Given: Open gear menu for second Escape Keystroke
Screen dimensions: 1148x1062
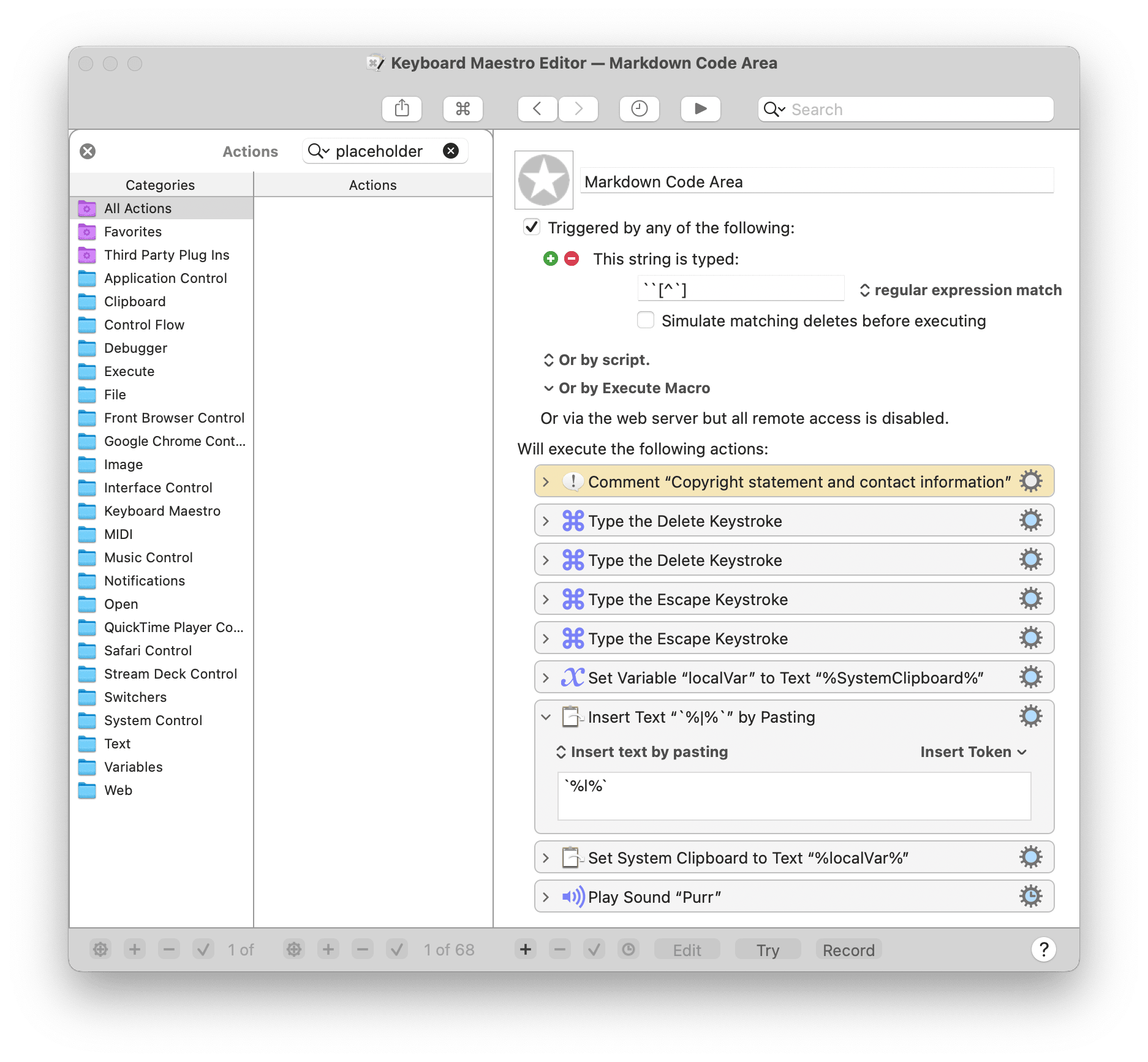Looking at the screenshot, I should pos(1031,638).
